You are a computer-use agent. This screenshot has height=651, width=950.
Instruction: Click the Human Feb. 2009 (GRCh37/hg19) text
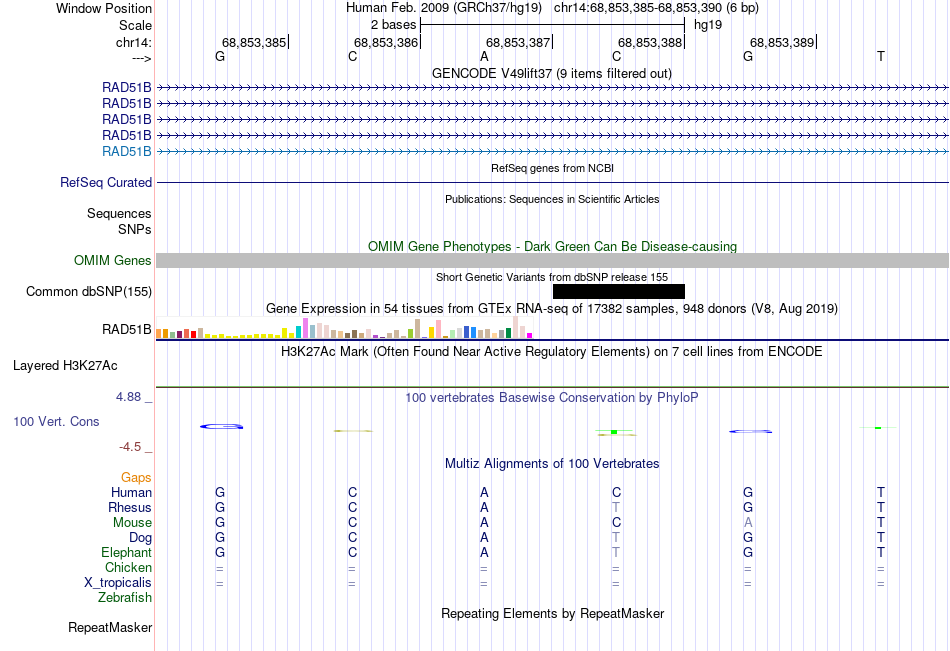[x=444, y=8]
